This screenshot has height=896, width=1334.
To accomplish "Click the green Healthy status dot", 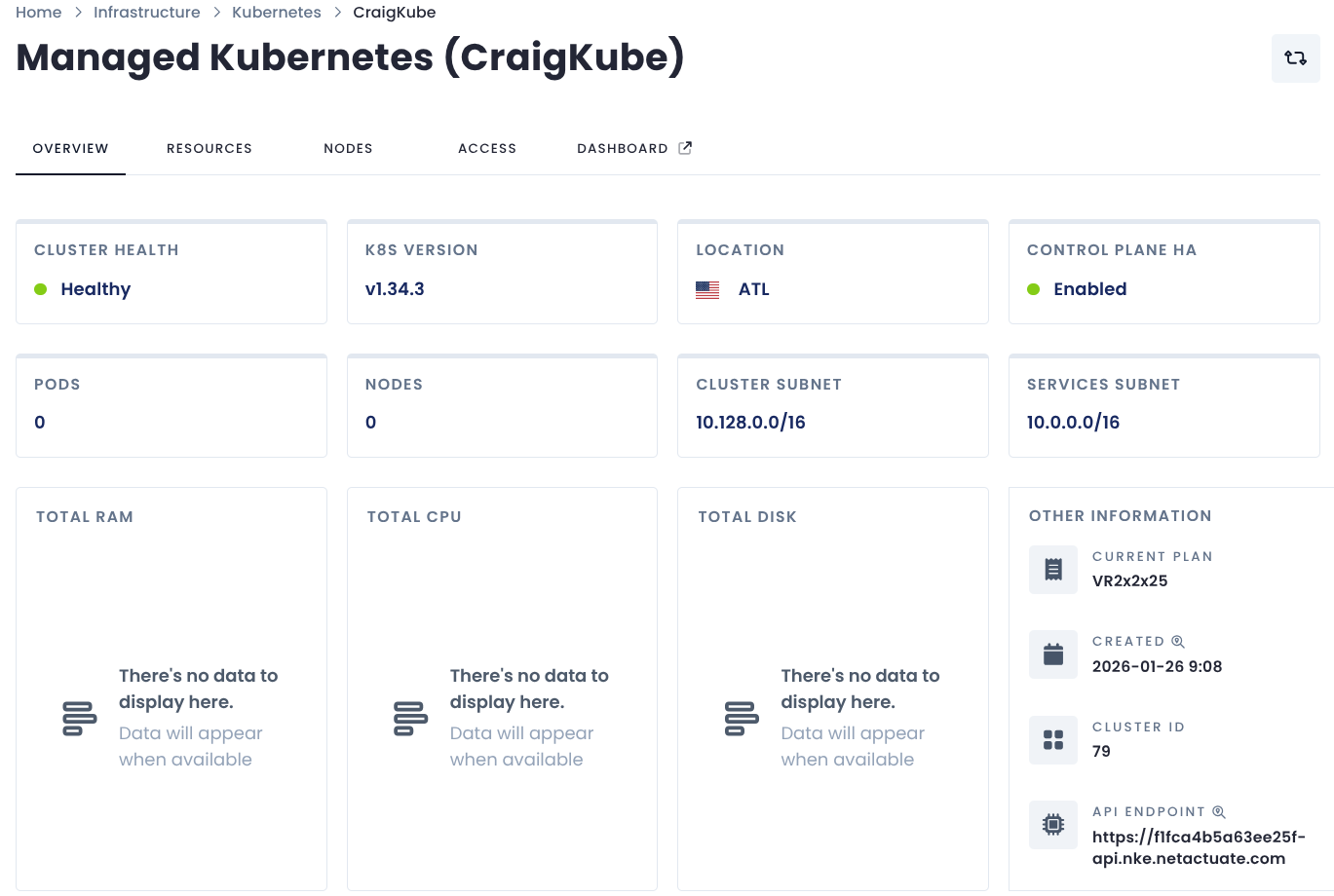I will [x=40, y=289].
